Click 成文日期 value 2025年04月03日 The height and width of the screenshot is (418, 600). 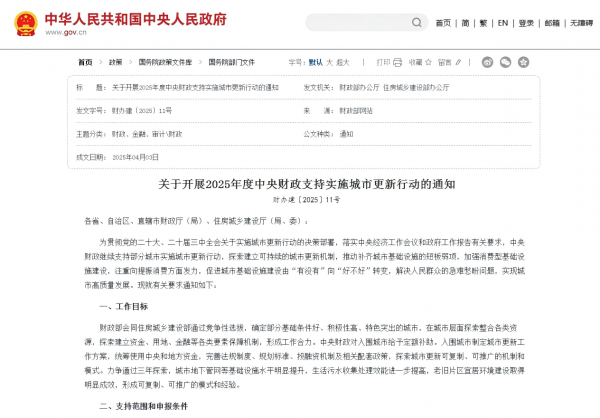click(x=135, y=157)
